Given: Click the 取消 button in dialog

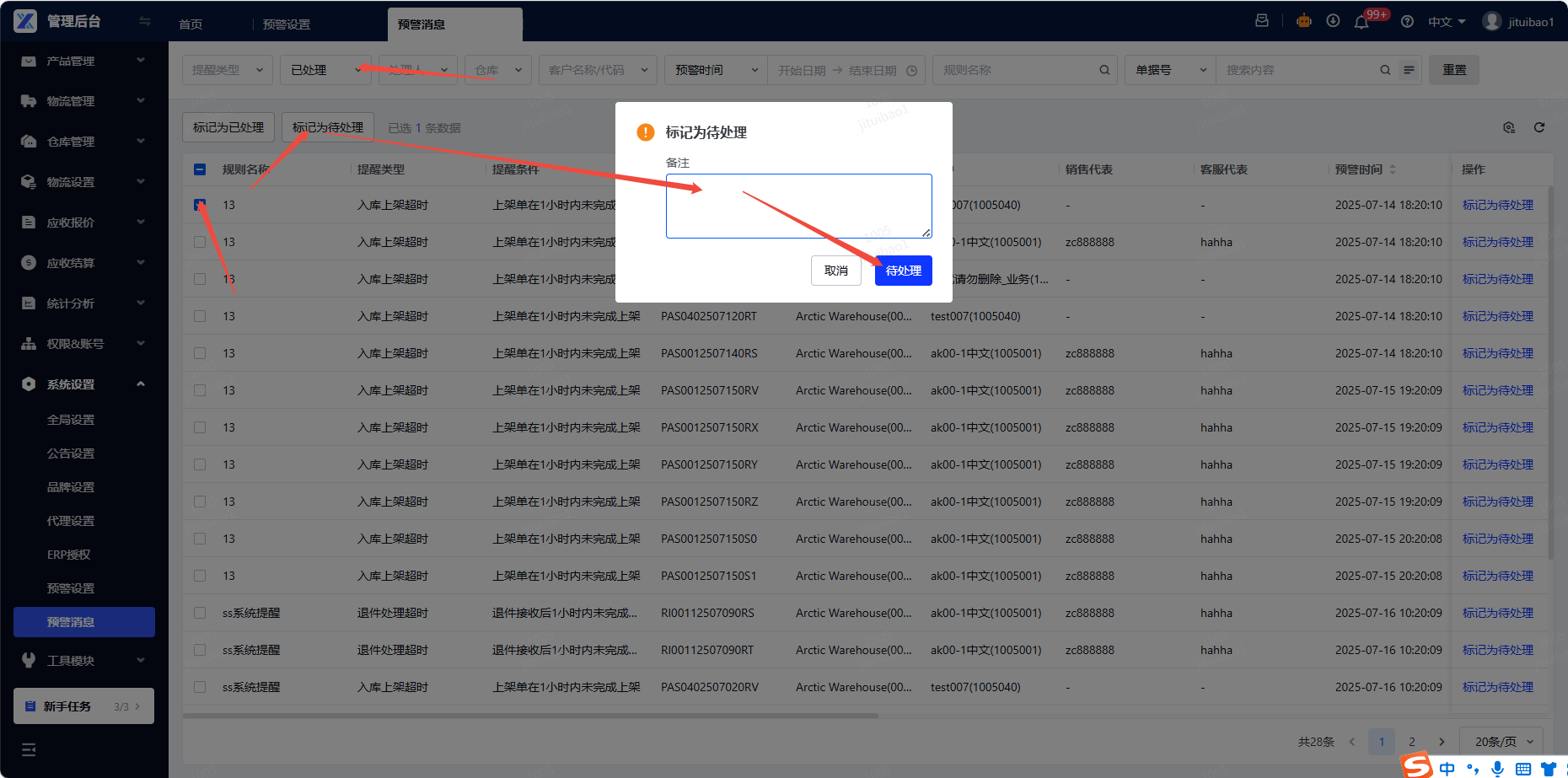Looking at the screenshot, I should [x=836, y=271].
